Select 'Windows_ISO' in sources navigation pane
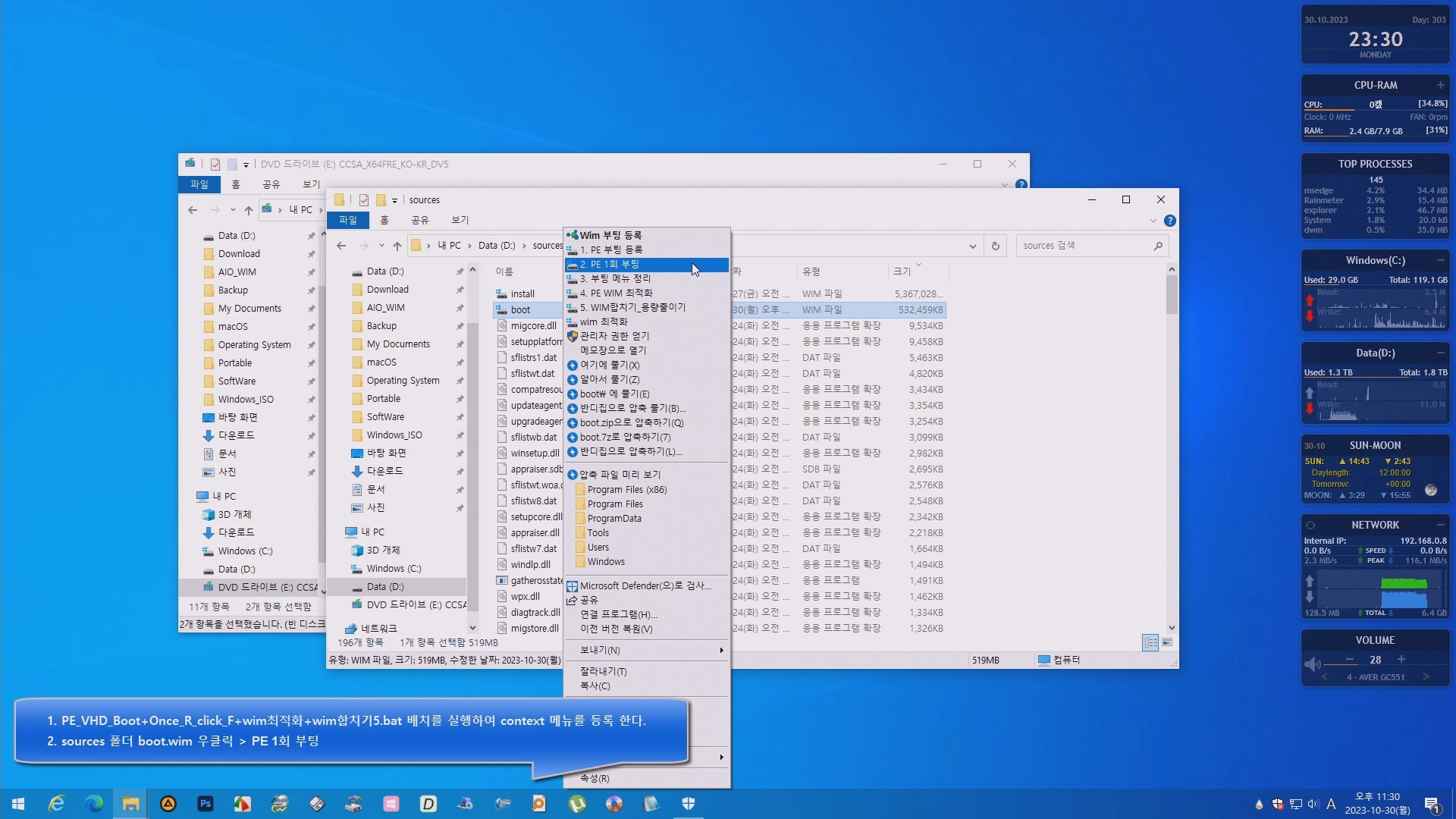The height and width of the screenshot is (819, 1456). [394, 435]
